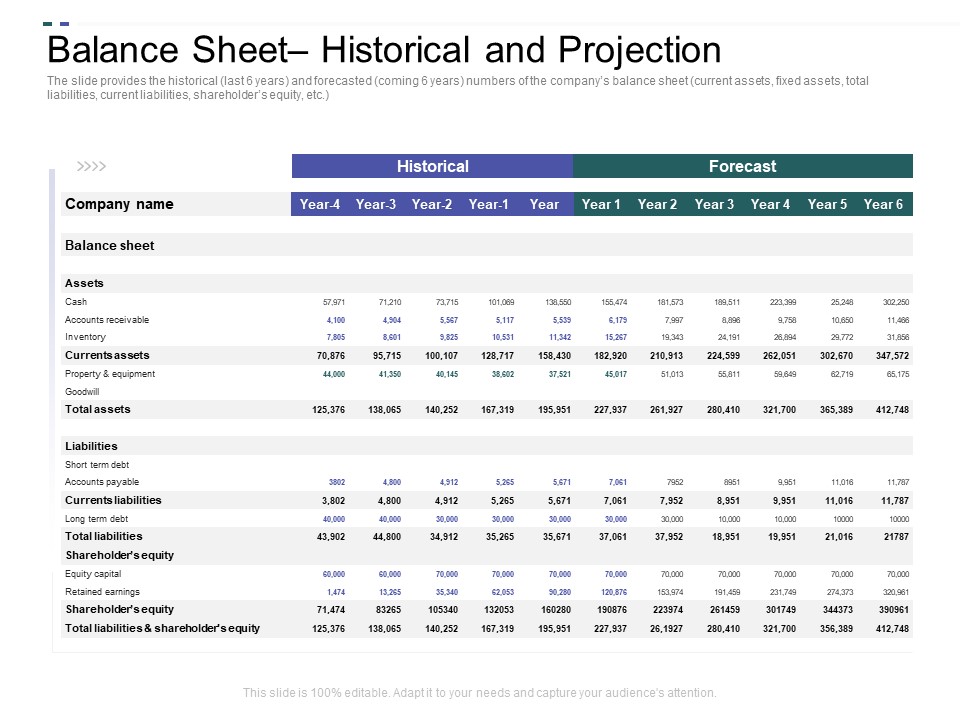Image resolution: width=960 pixels, height=720 pixels.
Task: Click Accounts payable value '3802'
Action: click(337, 482)
